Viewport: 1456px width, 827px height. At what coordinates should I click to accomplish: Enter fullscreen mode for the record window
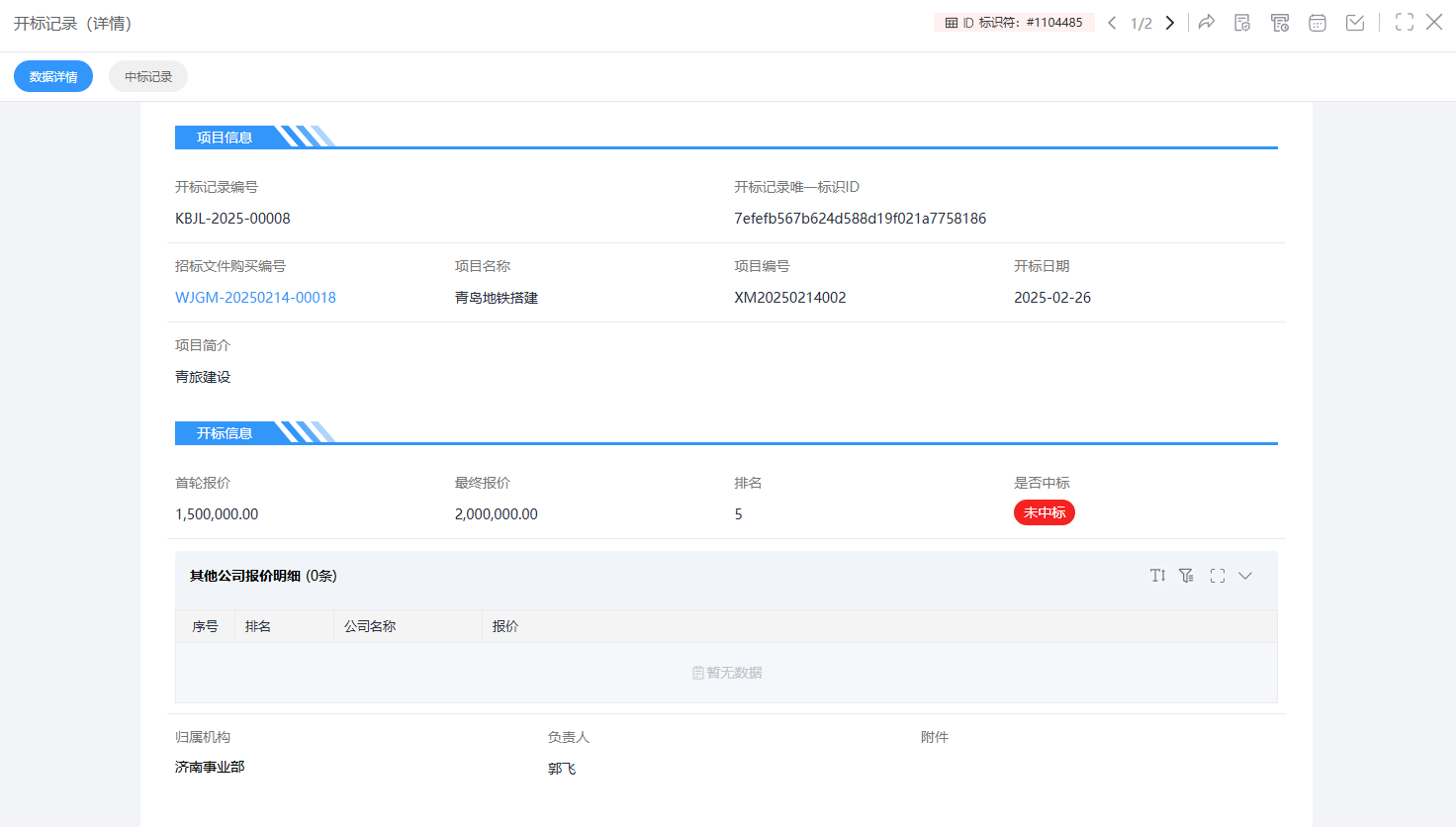pos(1404,23)
